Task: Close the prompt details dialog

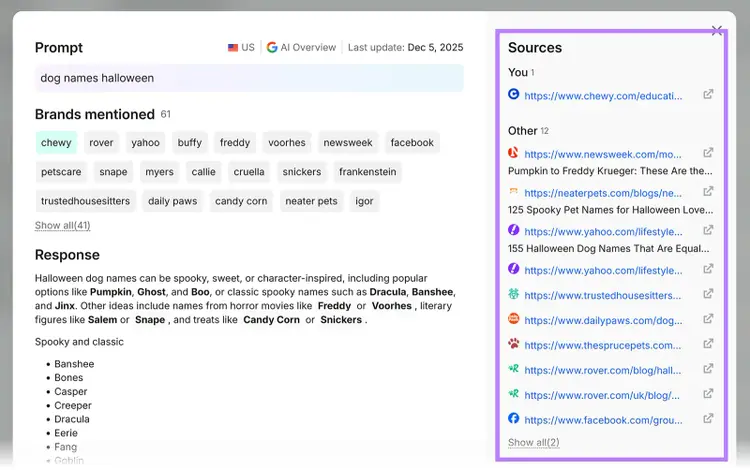Action: click(x=717, y=31)
